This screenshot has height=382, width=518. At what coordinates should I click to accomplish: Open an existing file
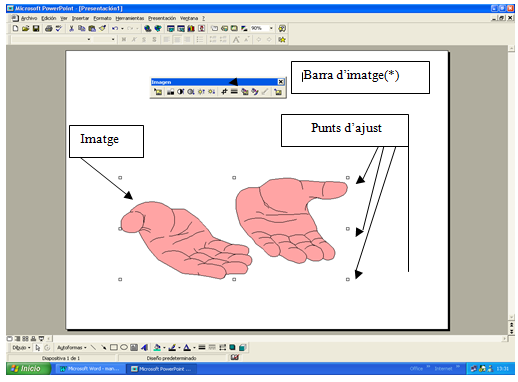pyautogui.click(x=26, y=29)
